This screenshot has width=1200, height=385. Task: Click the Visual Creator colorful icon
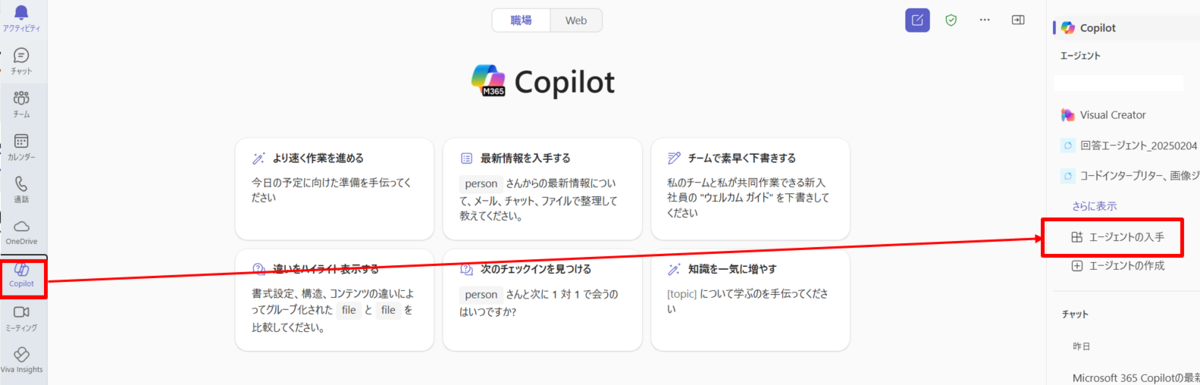click(x=1068, y=115)
